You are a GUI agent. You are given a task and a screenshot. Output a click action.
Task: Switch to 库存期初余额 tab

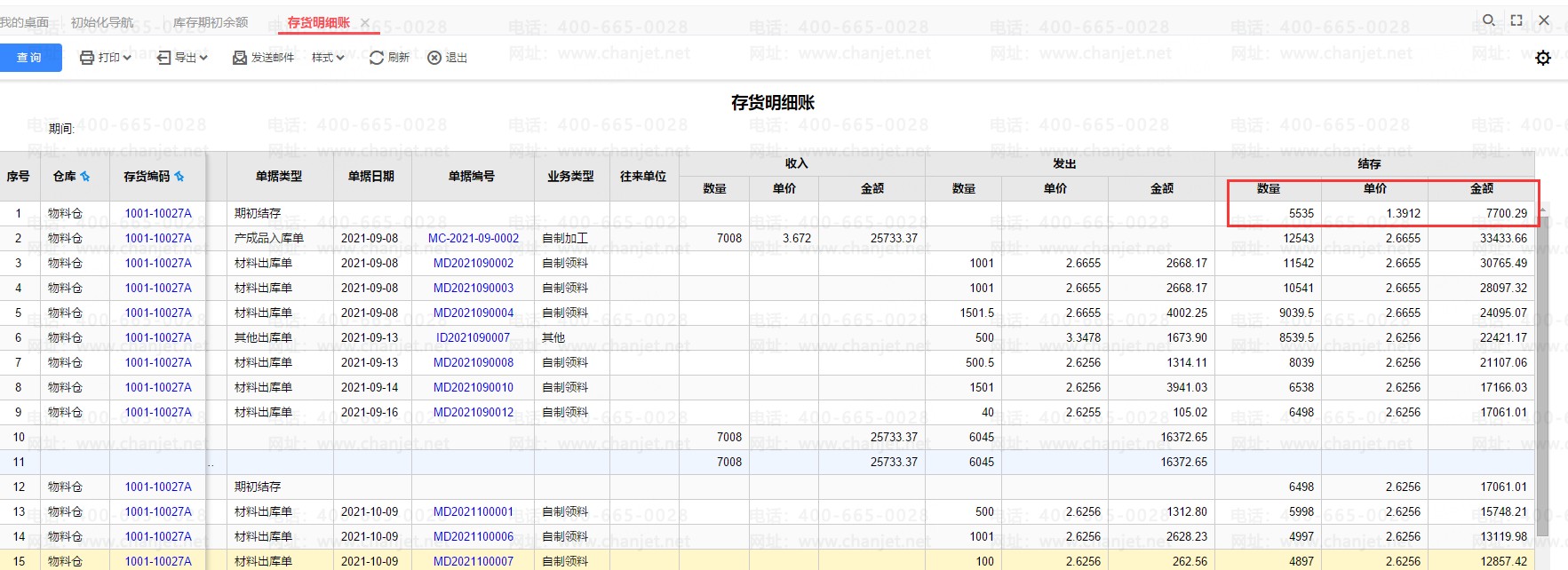[x=211, y=22]
